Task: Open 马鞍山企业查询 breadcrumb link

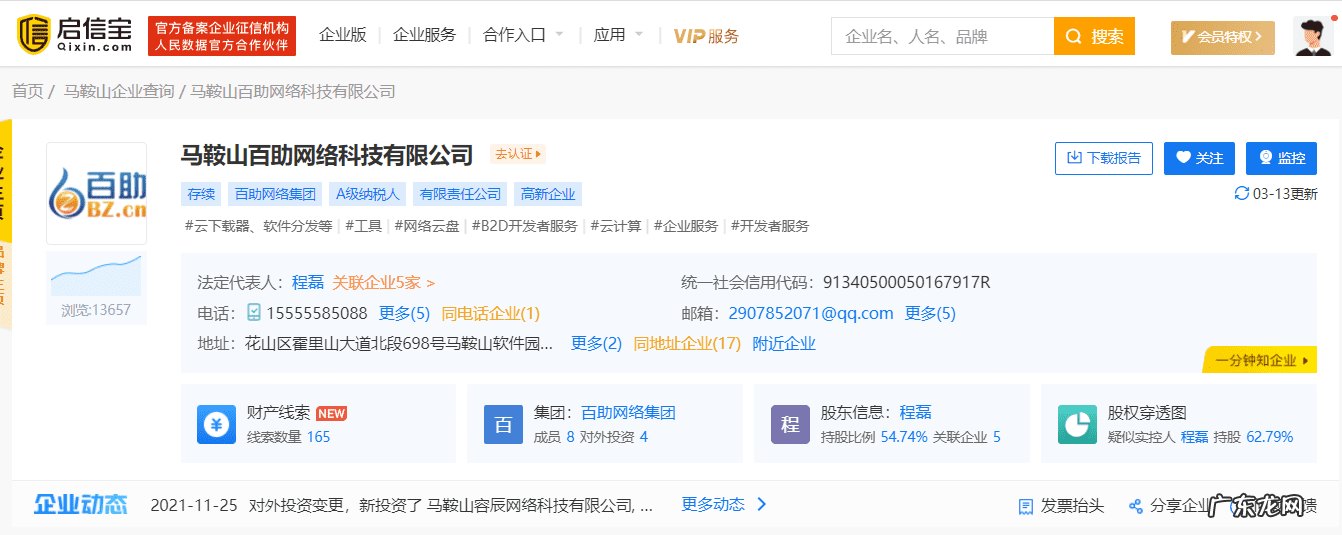Action: point(119,91)
